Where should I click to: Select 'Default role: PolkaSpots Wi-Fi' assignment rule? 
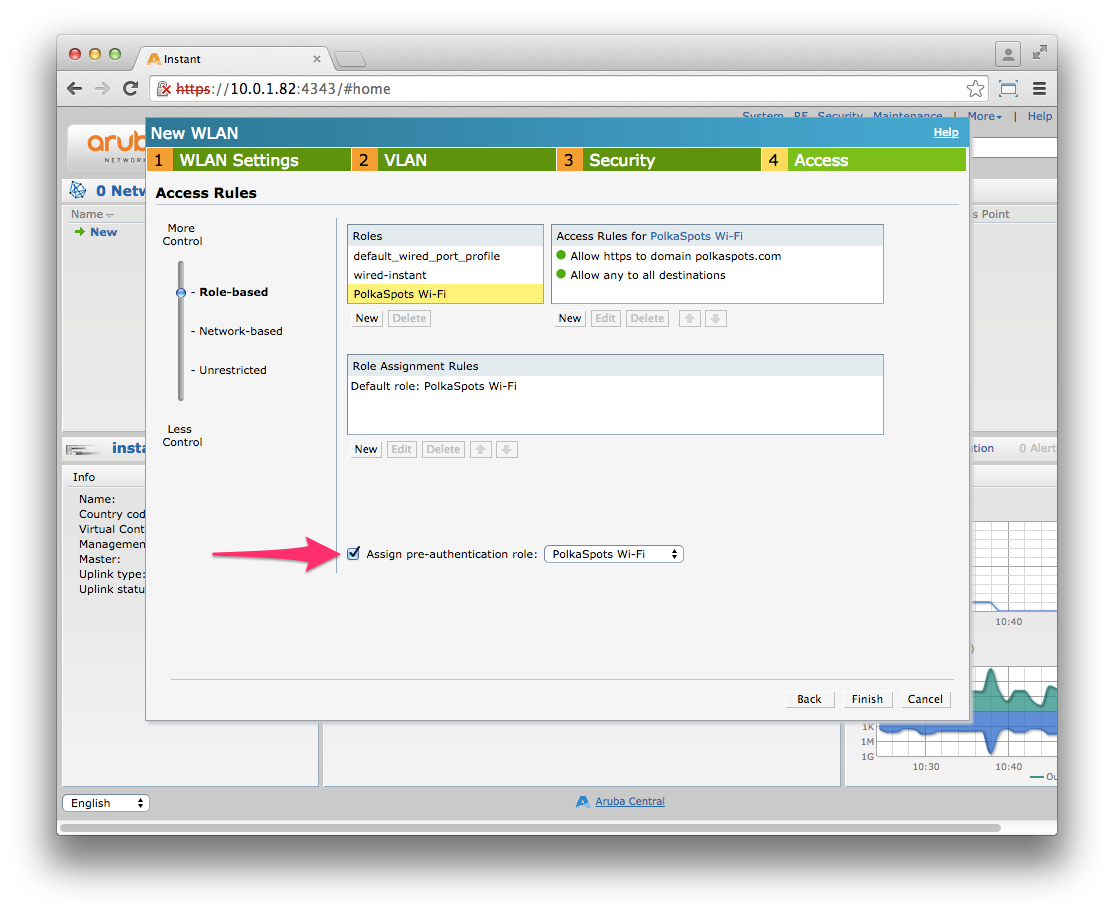[615, 386]
